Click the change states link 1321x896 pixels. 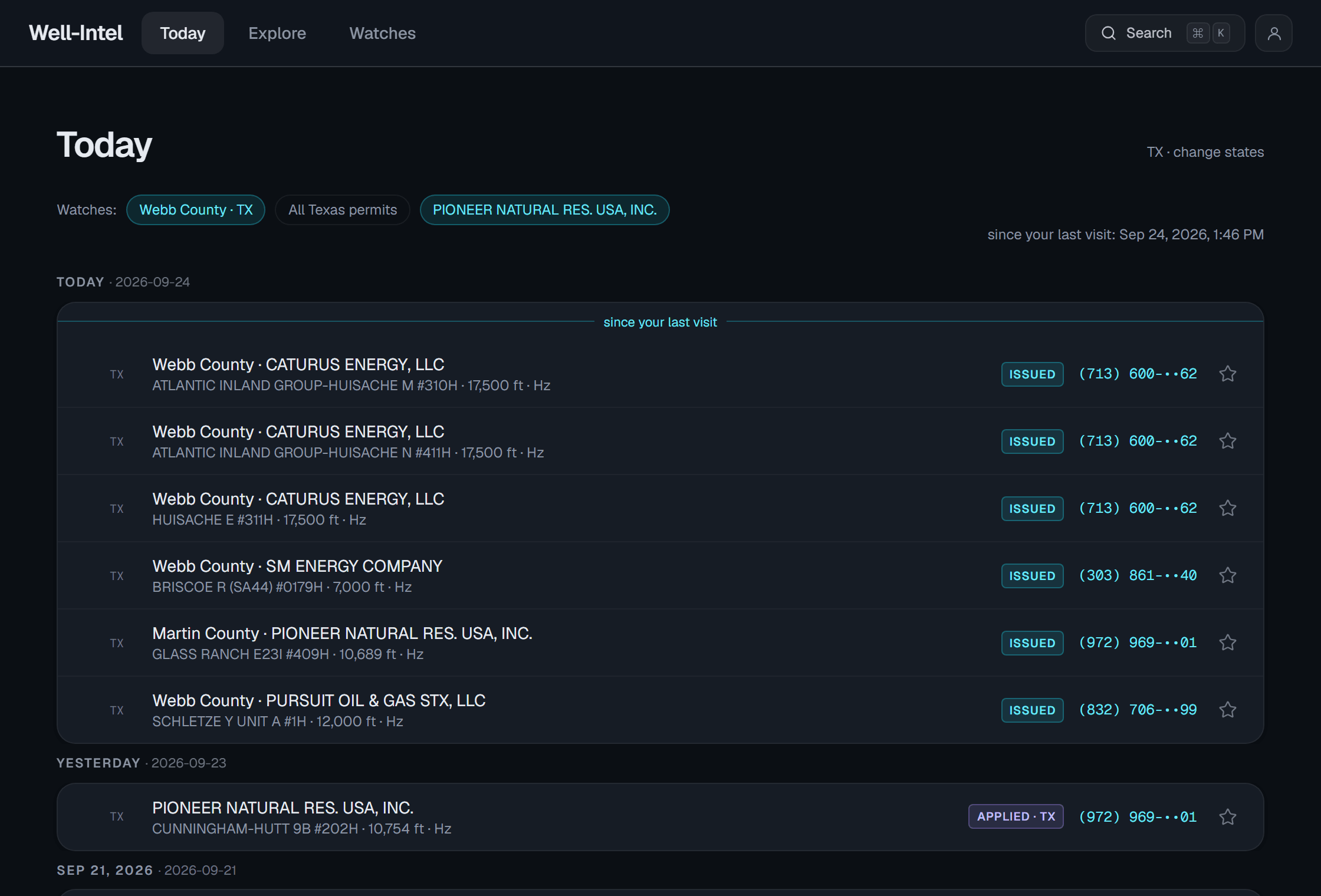tap(1218, 152)
